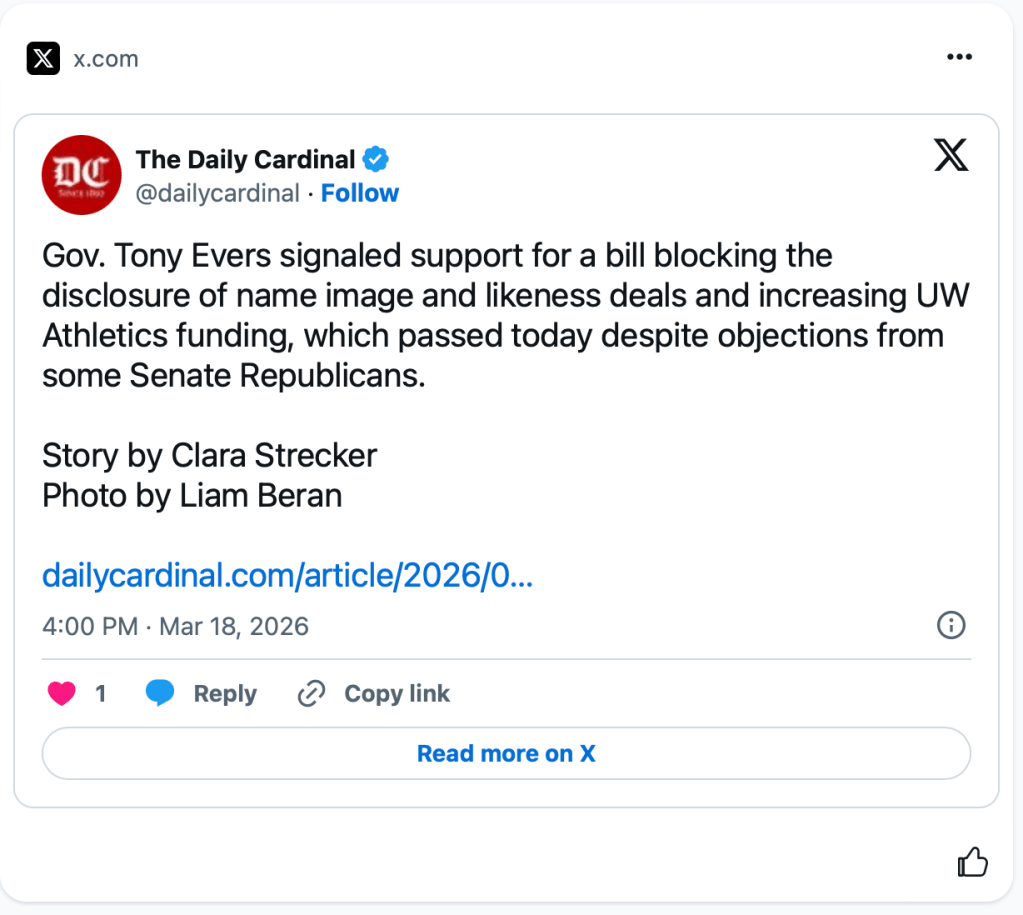Open the dailycardinal.com article link
The image size is (1023, 915).
point(287,576)
